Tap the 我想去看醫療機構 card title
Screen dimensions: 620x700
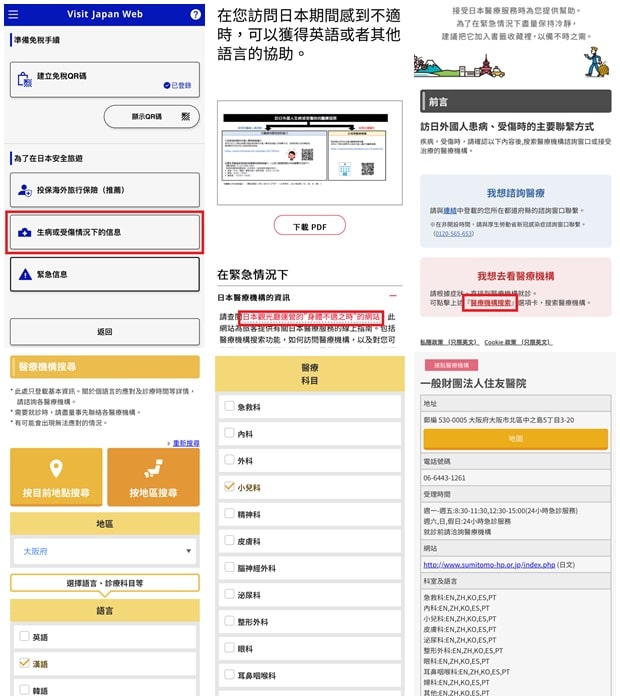[x=516, y=276]
